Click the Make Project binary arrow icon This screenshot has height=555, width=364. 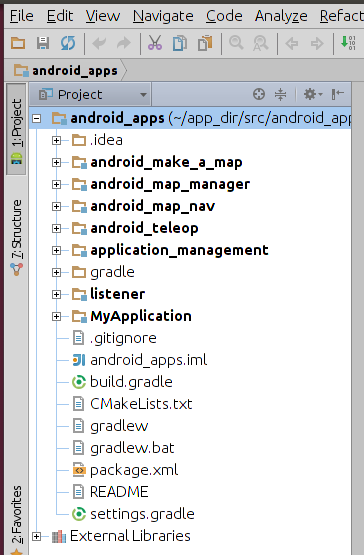[x=348, y=43]
